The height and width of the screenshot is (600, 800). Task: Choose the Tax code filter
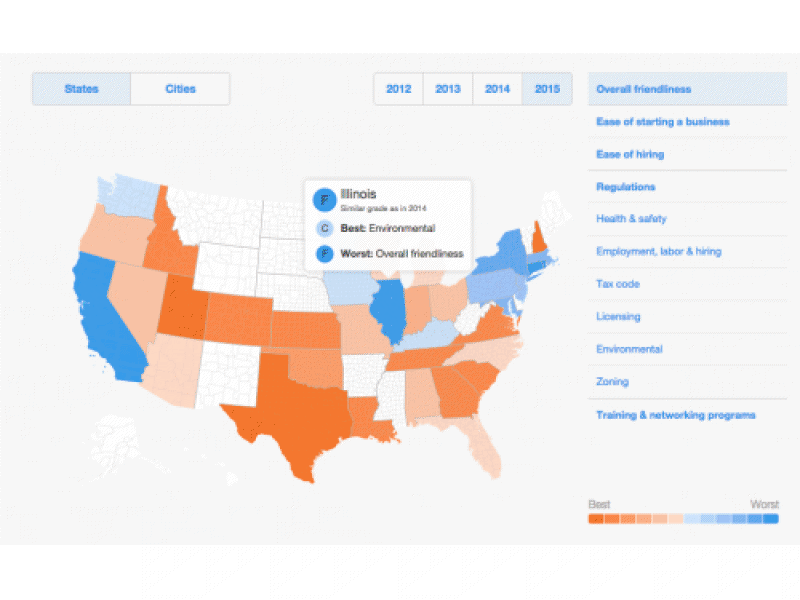coord(618,284)
